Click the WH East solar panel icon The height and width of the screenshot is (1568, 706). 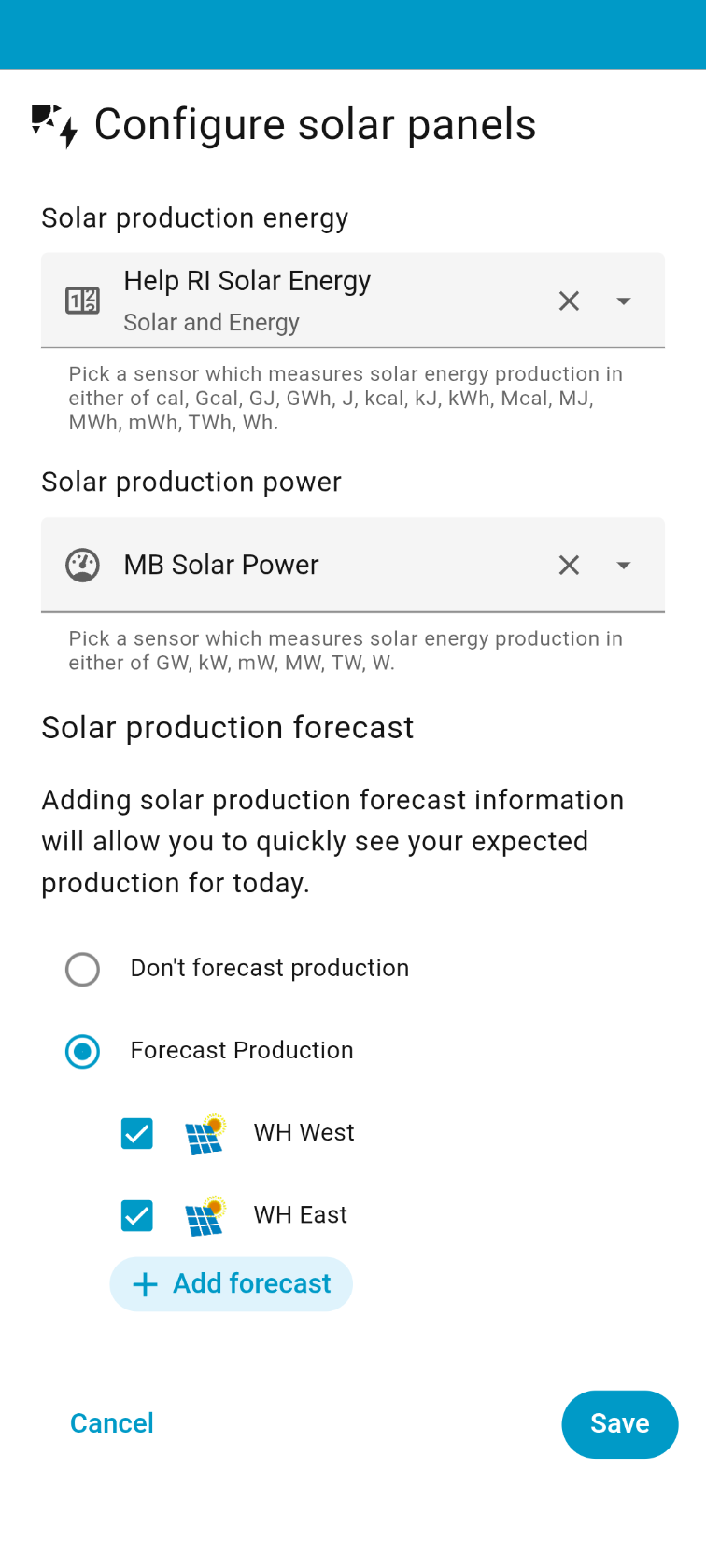coord(205,1216)
